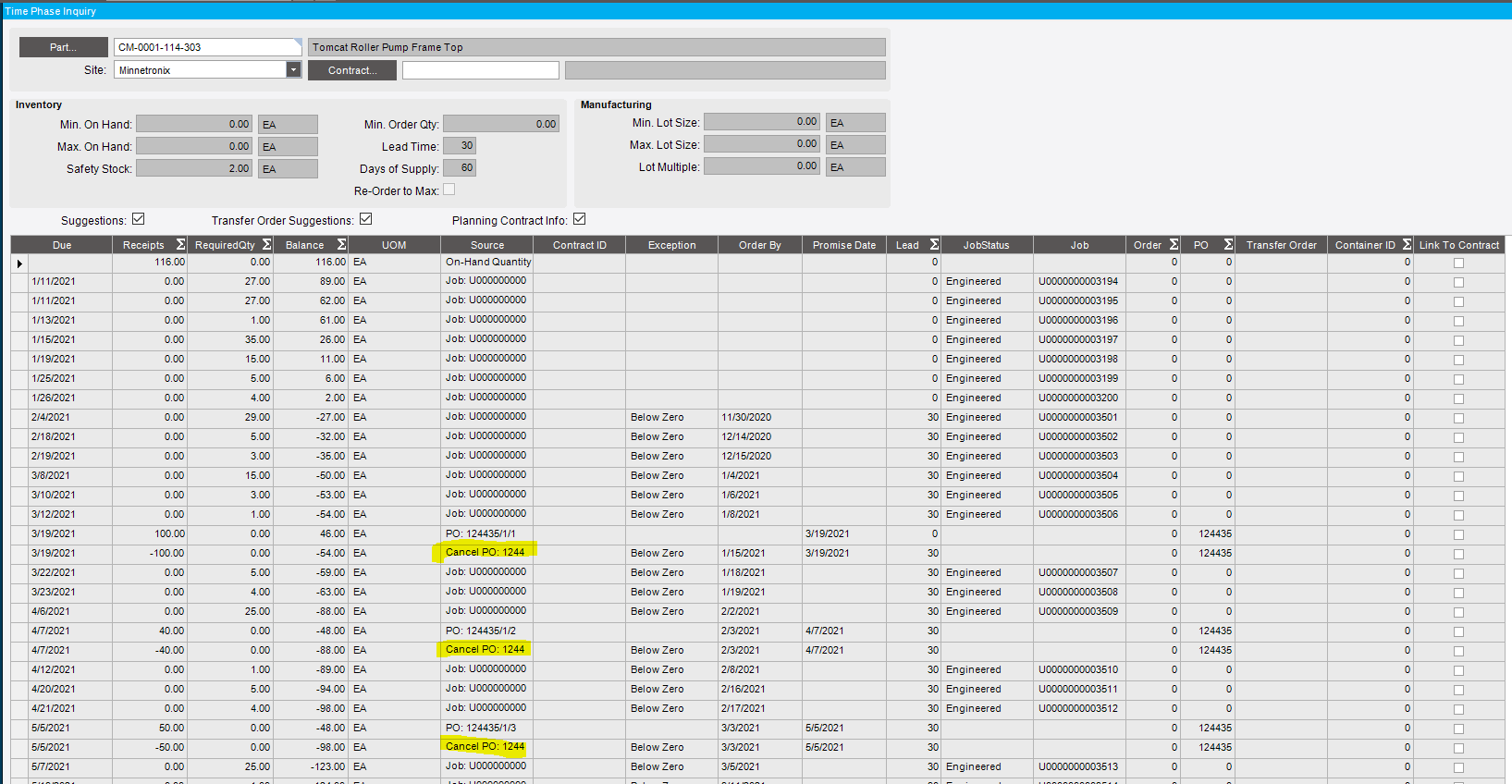Check Link To Contract box for job U0000000003513
Image resolution: width=1512 pixels, height=784 pixels.
[x=1458, y=768]
